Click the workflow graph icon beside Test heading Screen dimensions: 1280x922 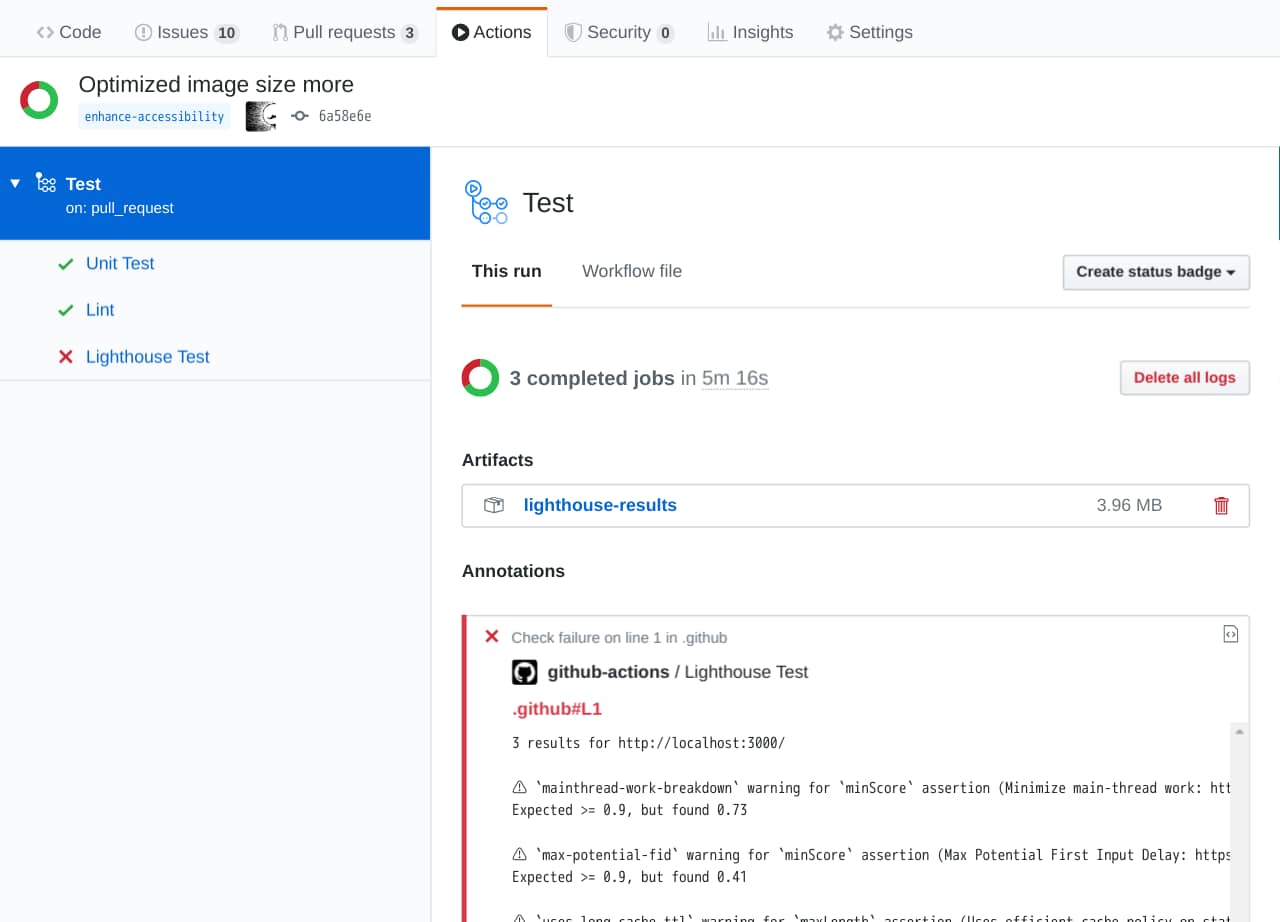pos(486,202)
